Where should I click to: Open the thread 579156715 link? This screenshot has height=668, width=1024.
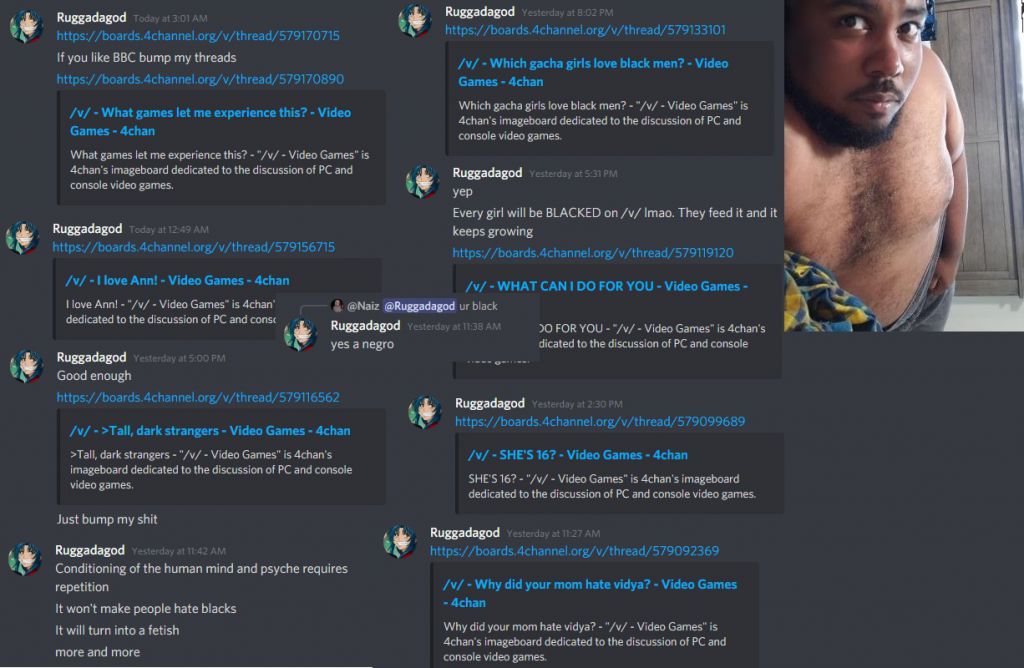tap(193, 247)
